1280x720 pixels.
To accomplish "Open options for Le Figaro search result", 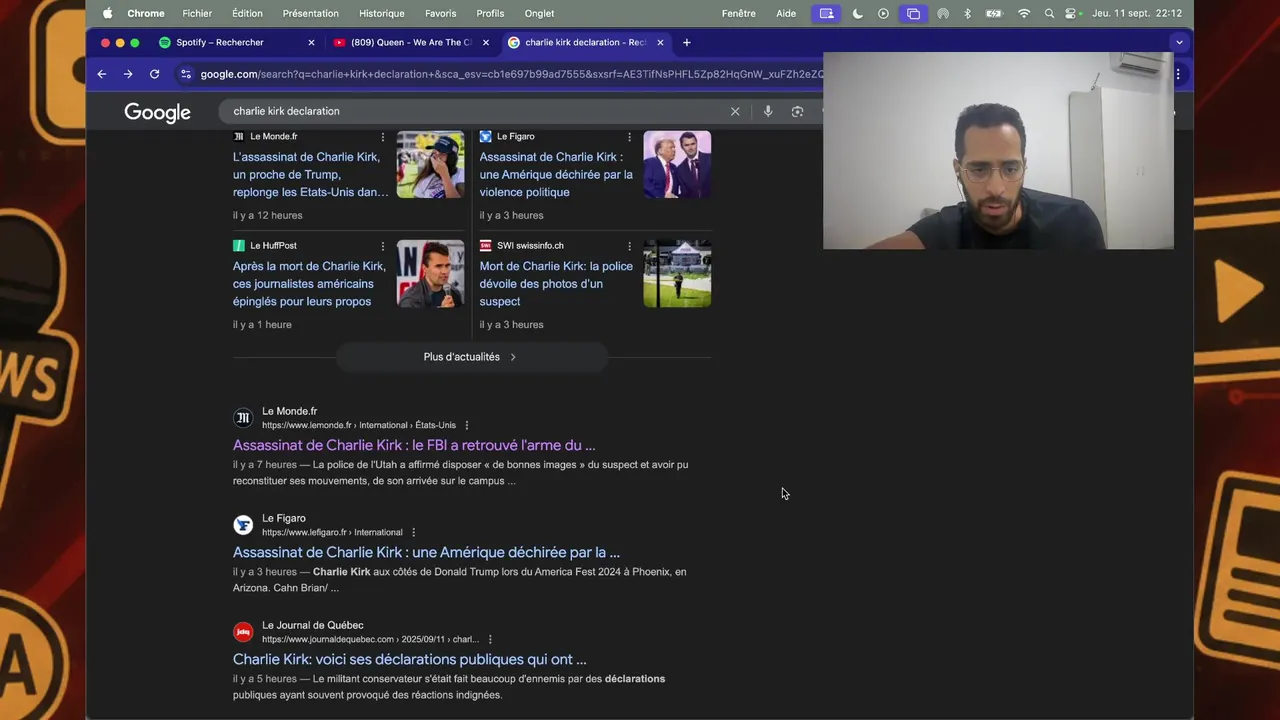I will (x=413, y=532).
